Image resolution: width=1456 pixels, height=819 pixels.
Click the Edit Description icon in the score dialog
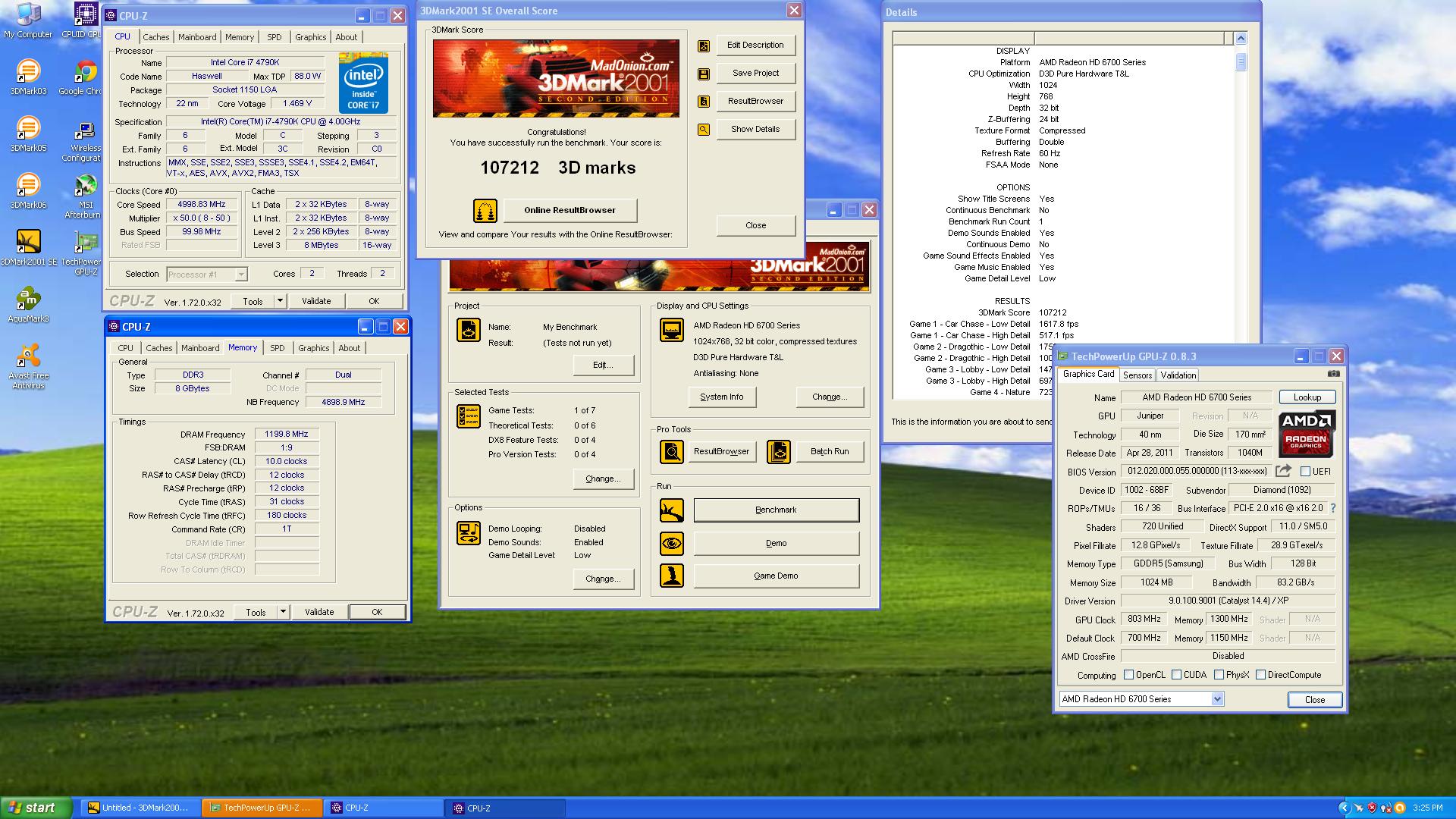click(x=704, y=46)
